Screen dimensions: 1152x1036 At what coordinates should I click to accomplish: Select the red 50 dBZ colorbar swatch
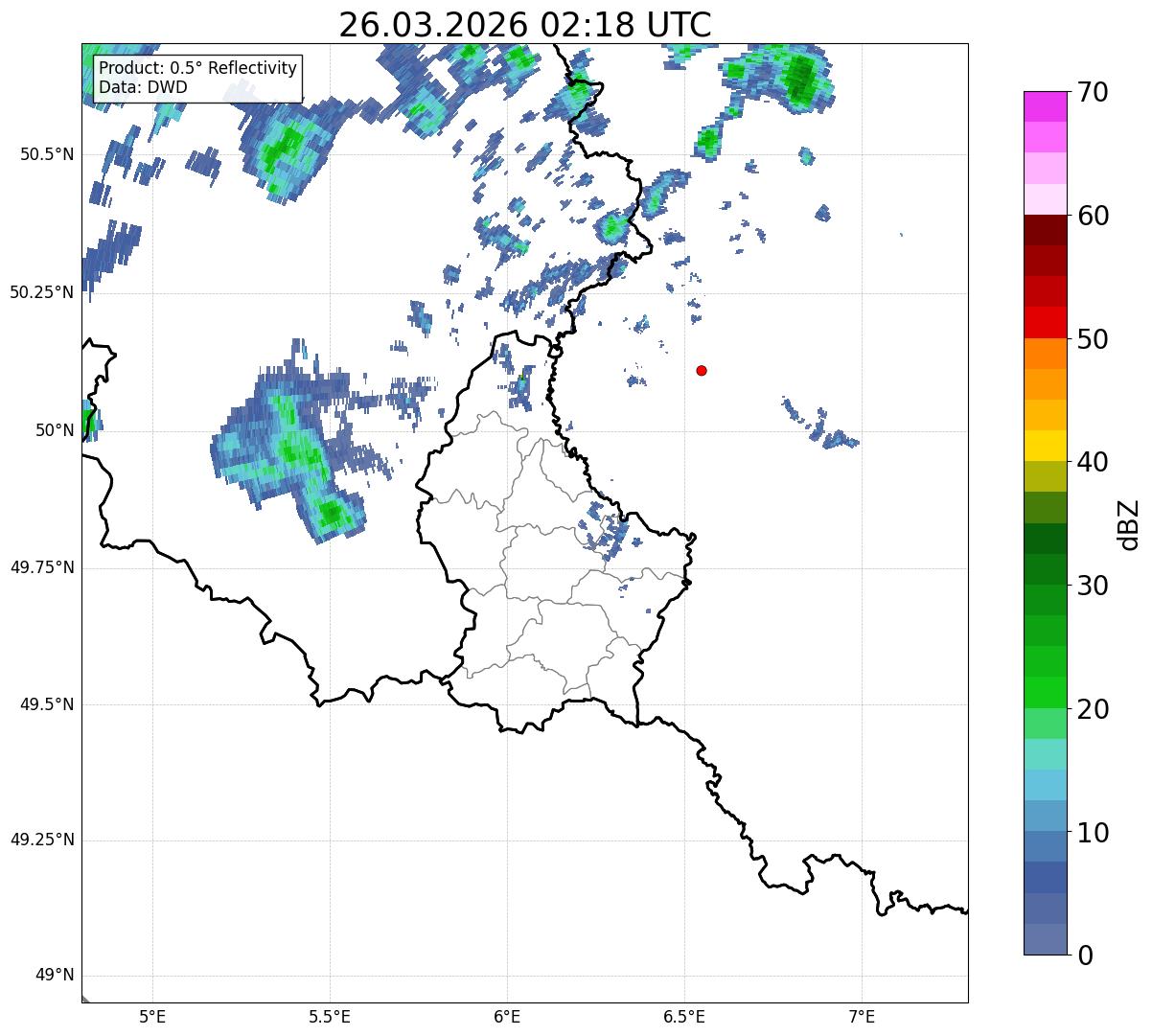click(x=1046, y=323)
